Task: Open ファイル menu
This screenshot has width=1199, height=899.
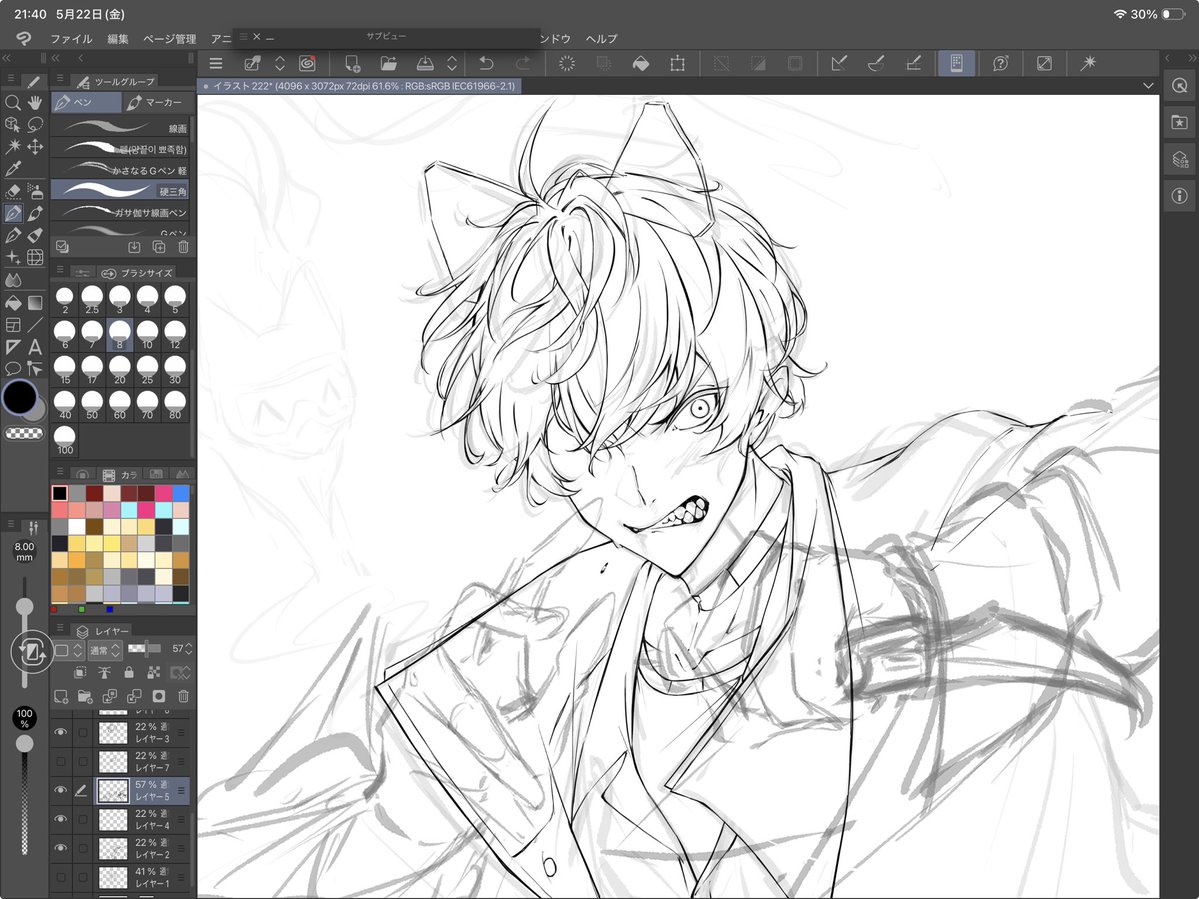Action: (x=70, y=38)
